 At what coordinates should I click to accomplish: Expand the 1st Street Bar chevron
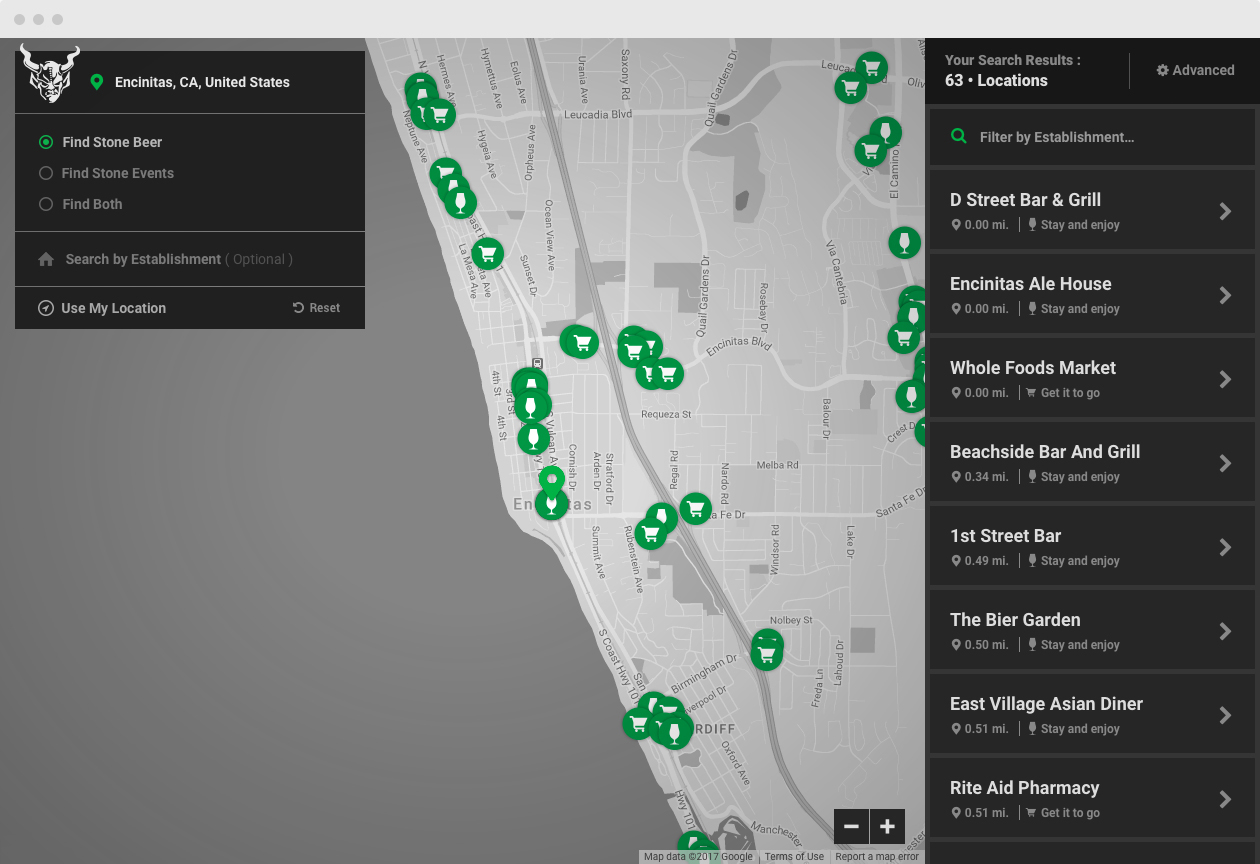(1225, 547)
